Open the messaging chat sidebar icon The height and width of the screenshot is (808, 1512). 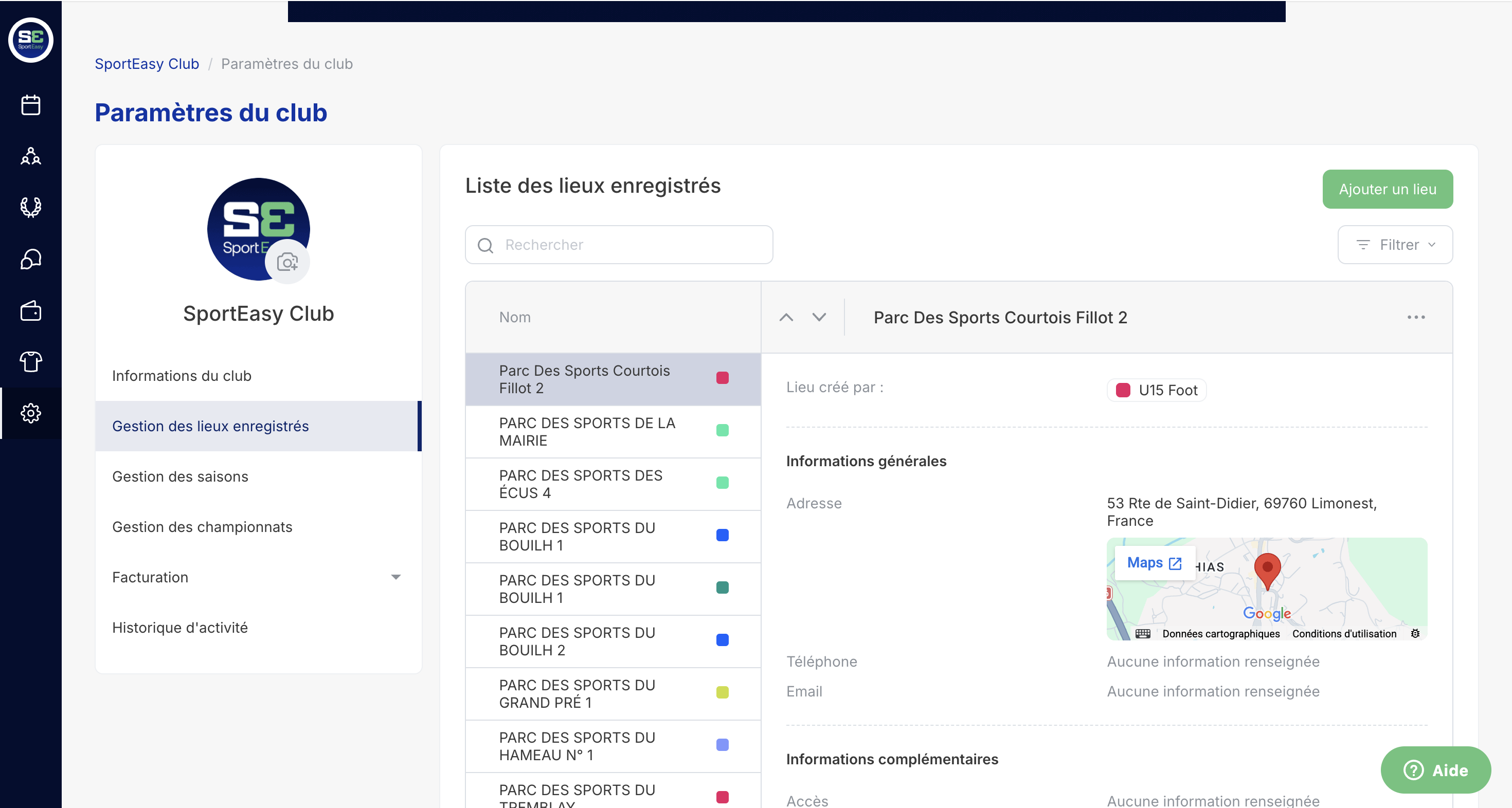coord(30,259)
